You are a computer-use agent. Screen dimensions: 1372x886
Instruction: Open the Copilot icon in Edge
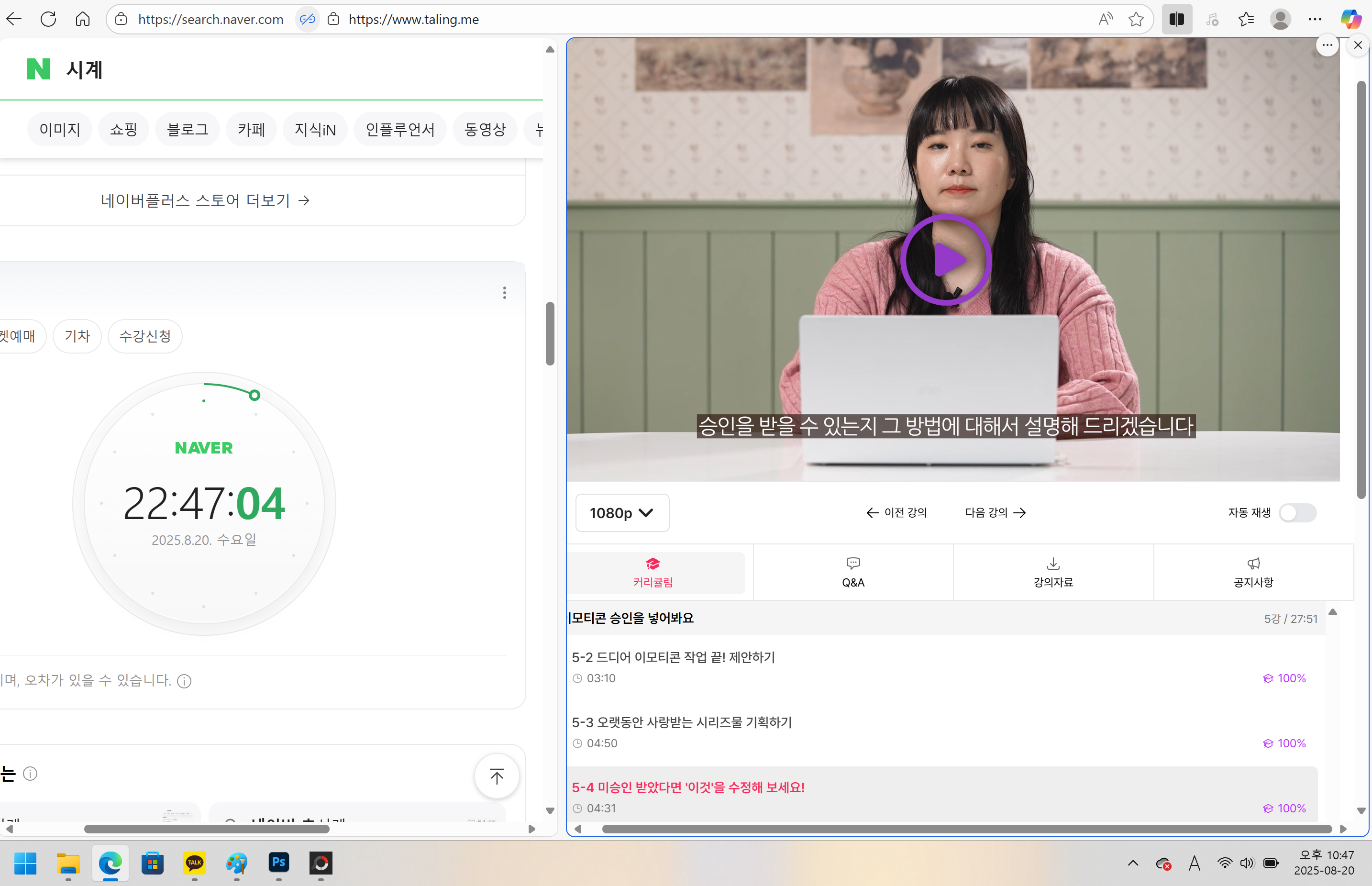(1350, 20)
